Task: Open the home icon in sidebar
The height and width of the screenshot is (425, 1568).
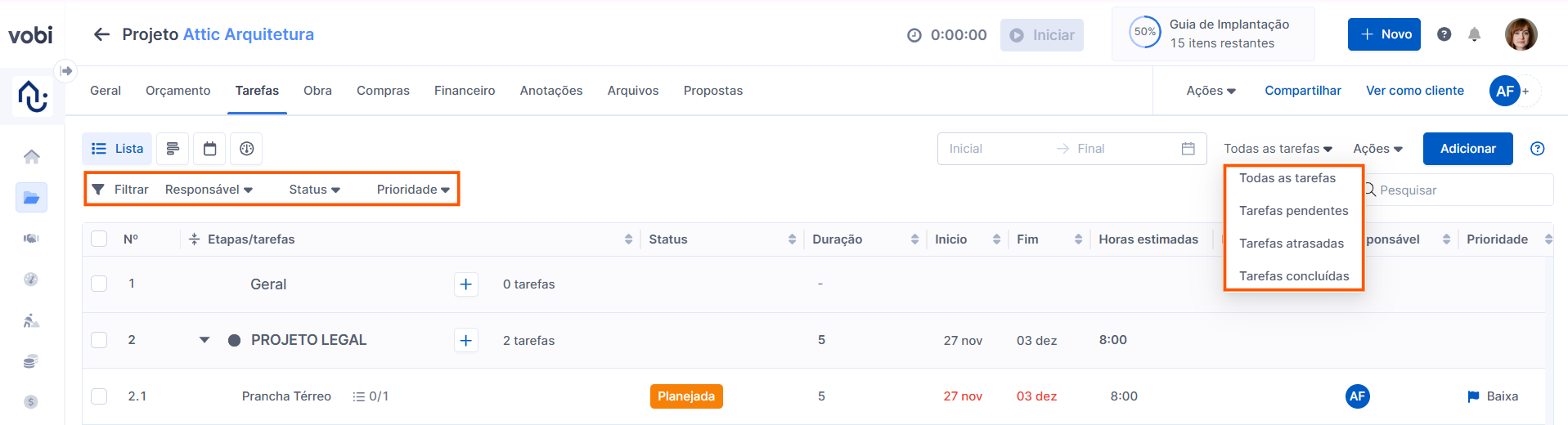Action: click(x=31, y=157)
